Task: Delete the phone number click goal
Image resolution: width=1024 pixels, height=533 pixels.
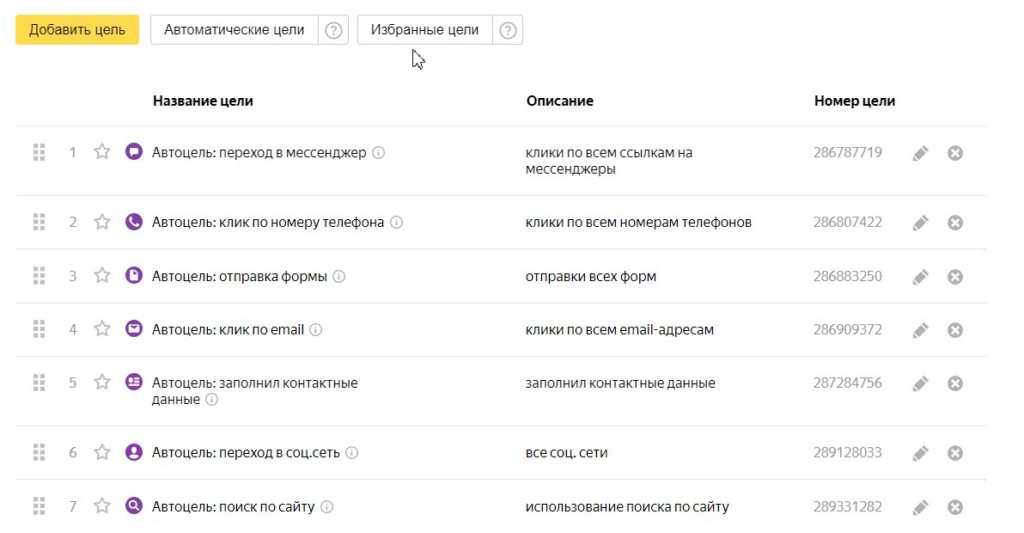Action: (955, 222)
